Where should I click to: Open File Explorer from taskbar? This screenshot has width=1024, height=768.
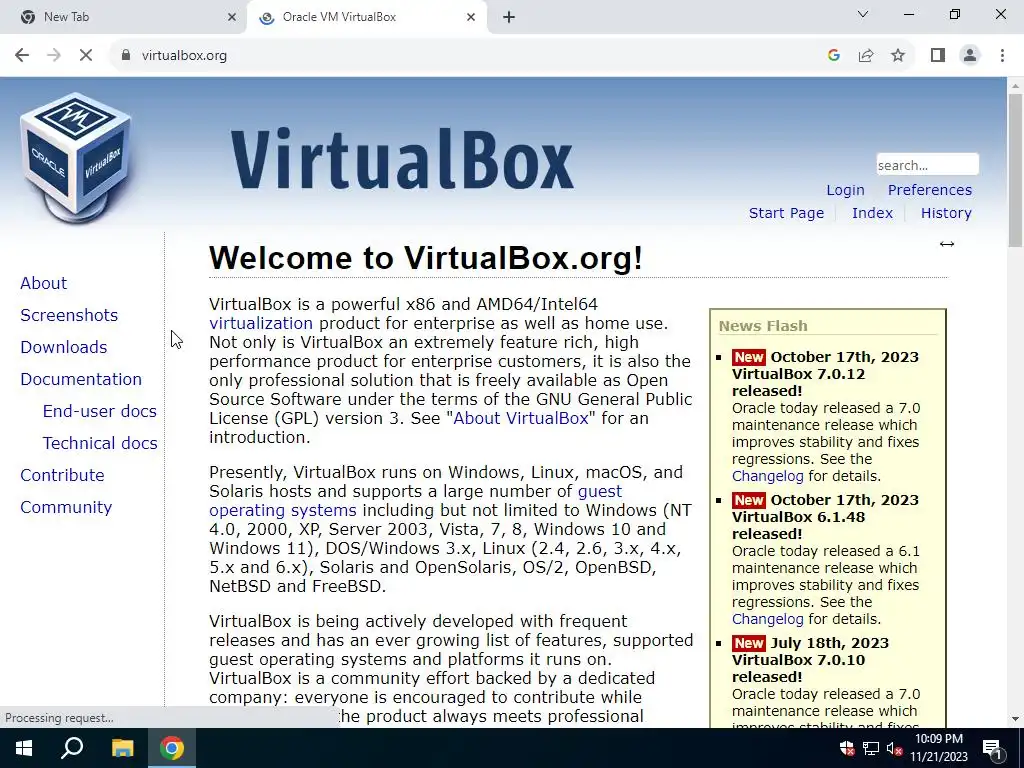pos(122,748)
